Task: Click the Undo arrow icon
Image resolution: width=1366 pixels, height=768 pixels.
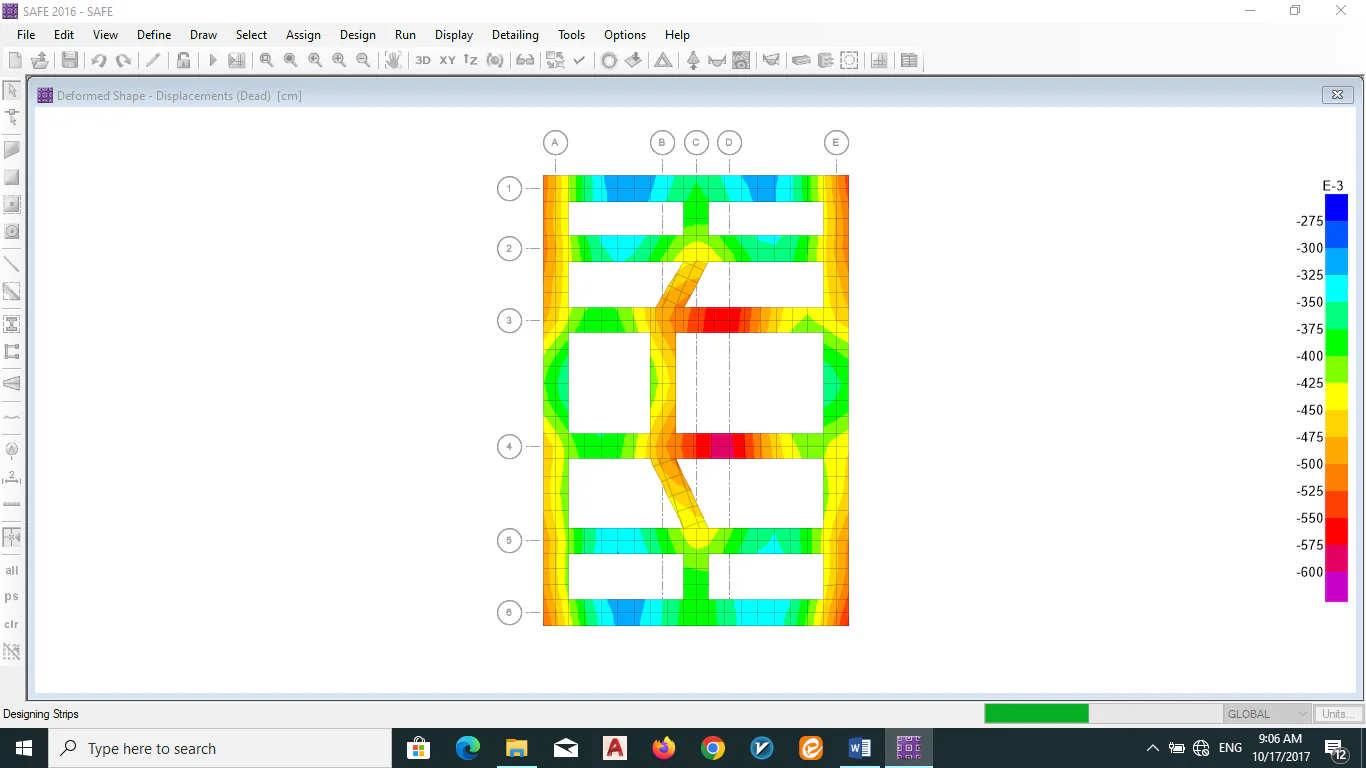Action: click(x=98, y=60)
